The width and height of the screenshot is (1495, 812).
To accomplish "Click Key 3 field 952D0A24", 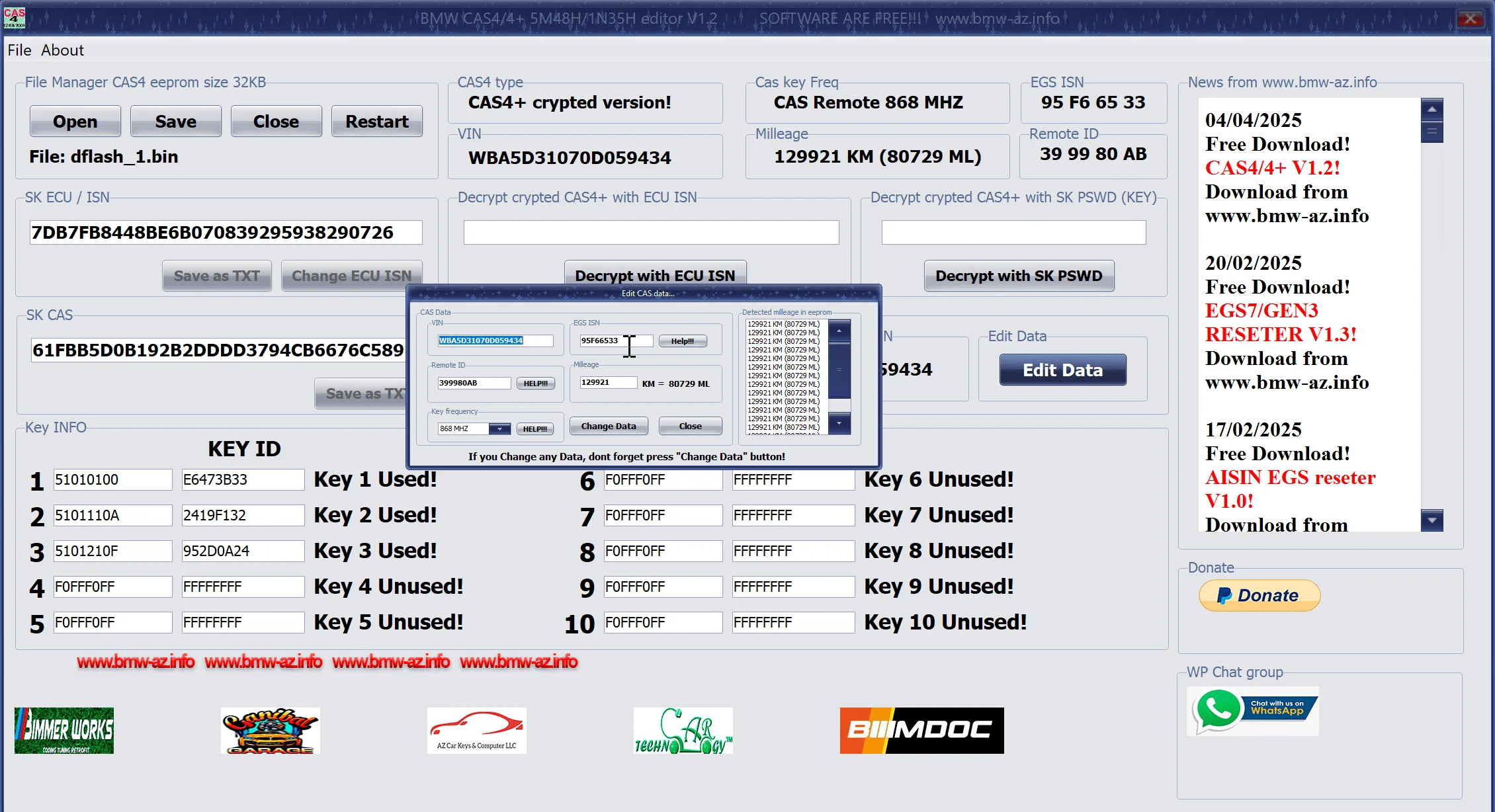I will 243,551.
